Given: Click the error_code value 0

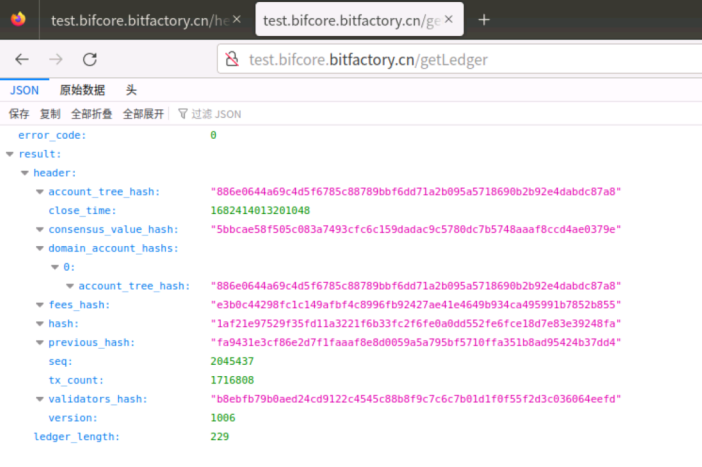Looking at the screenshot, I should (214, 135).
